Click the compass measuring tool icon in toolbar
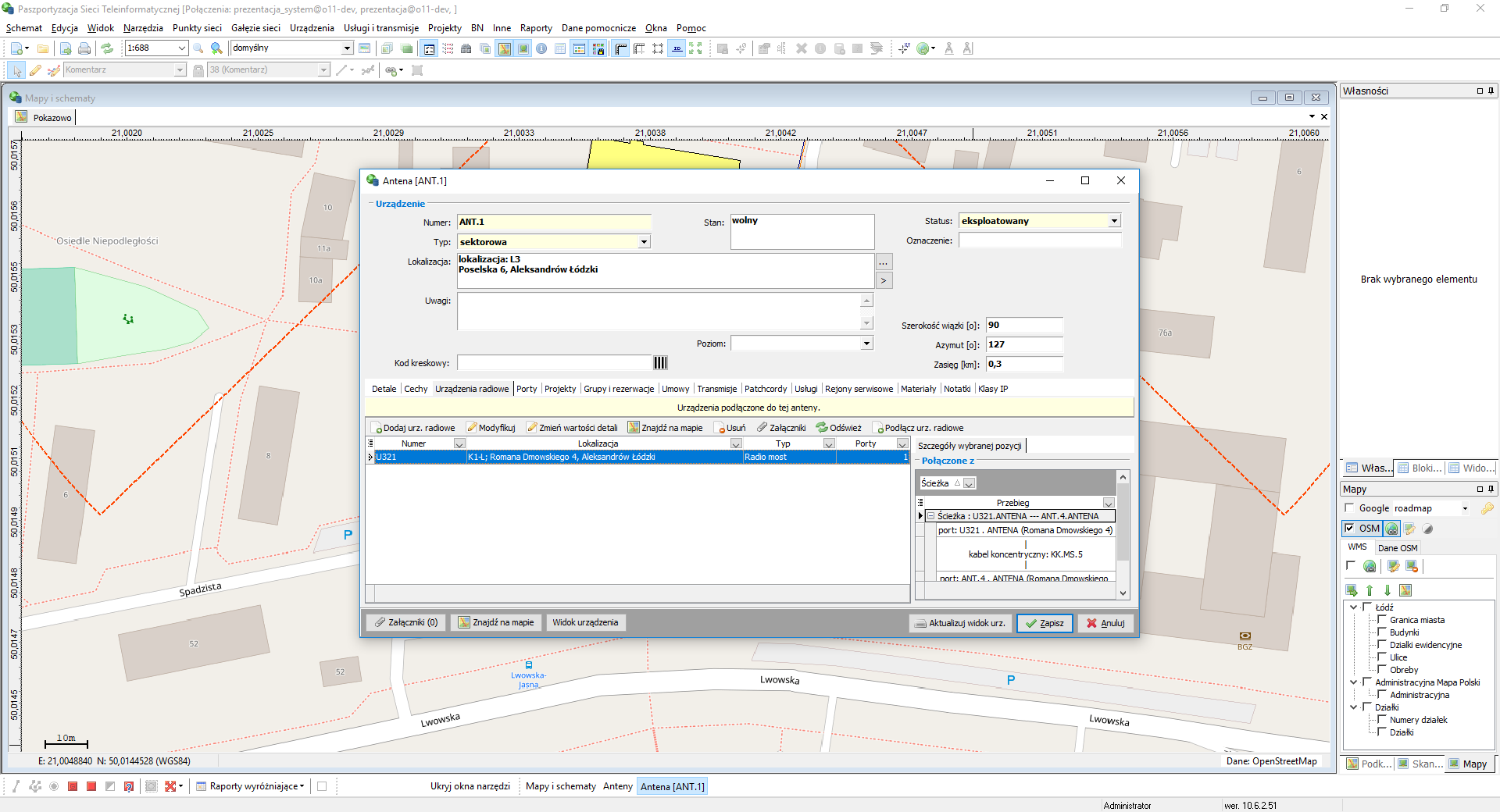 [948, 48]
